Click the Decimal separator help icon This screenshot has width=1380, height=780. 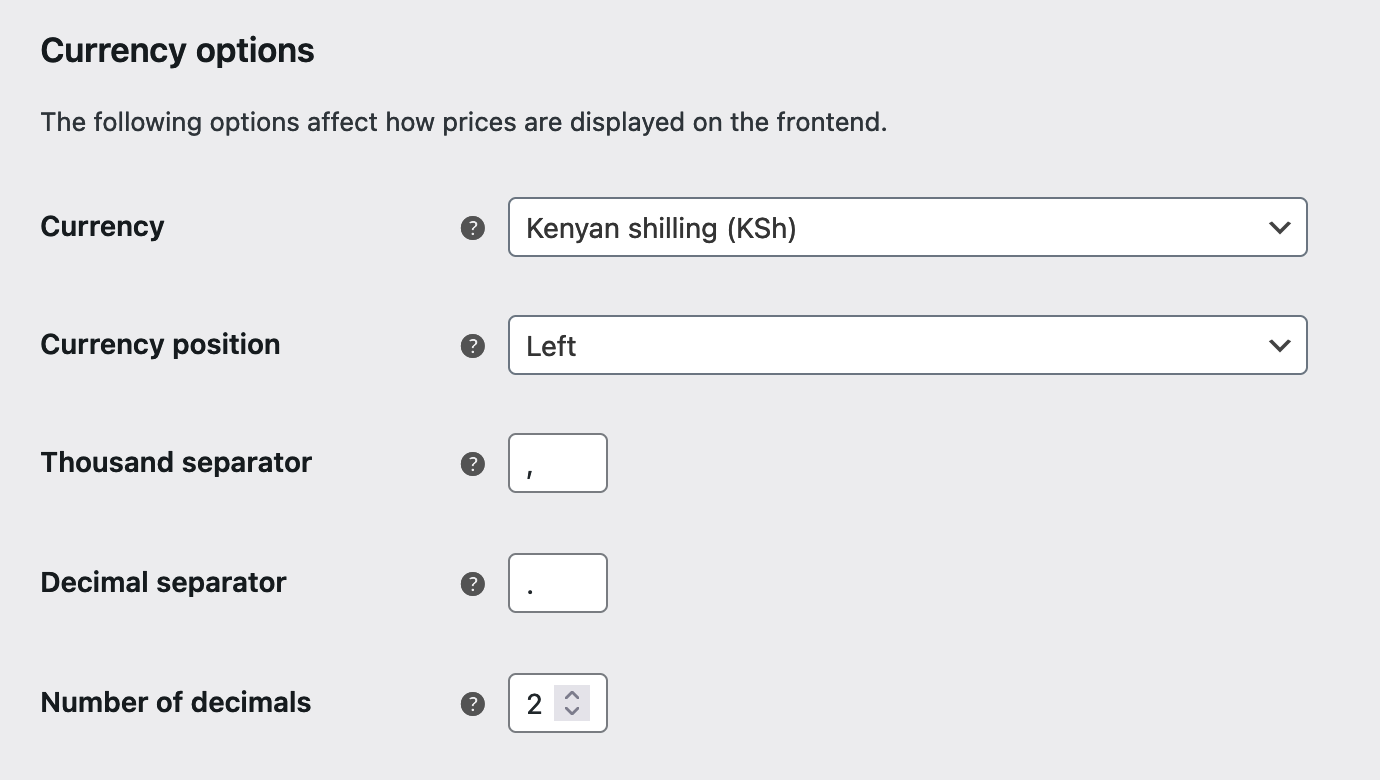click(x=472, y=583)
